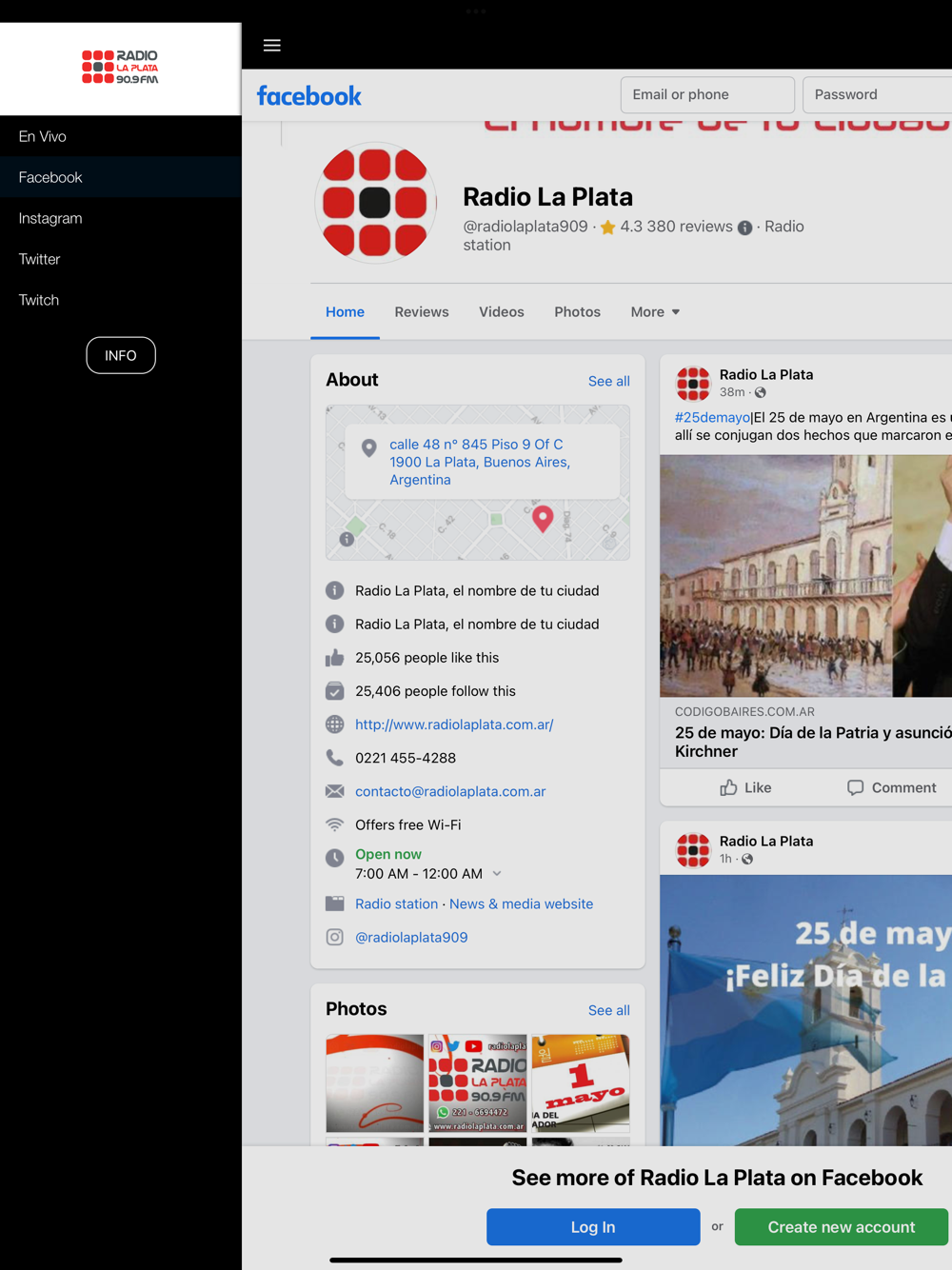The image size is (952, 1270).
Task: Click the Wi-Fi icon by Offers free Wi-Fi
Action: coord(334,824)
